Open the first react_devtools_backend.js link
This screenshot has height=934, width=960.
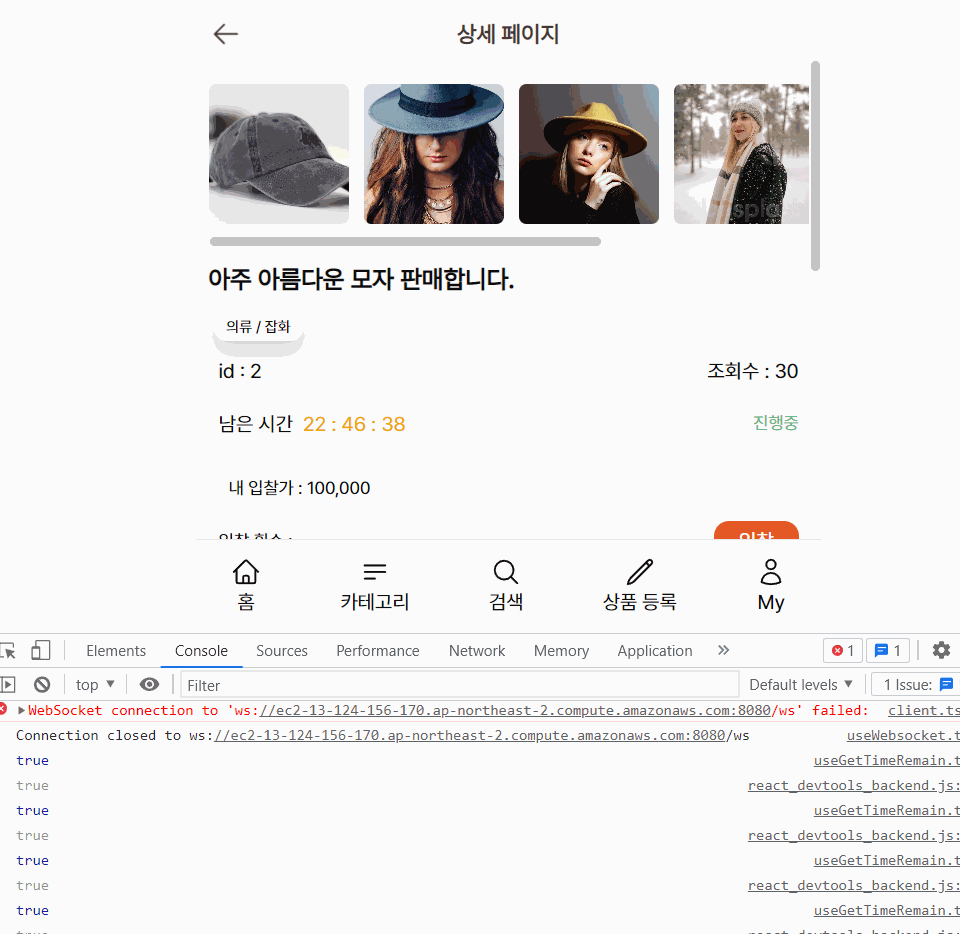pyautogui.click(x=853, y=786)
